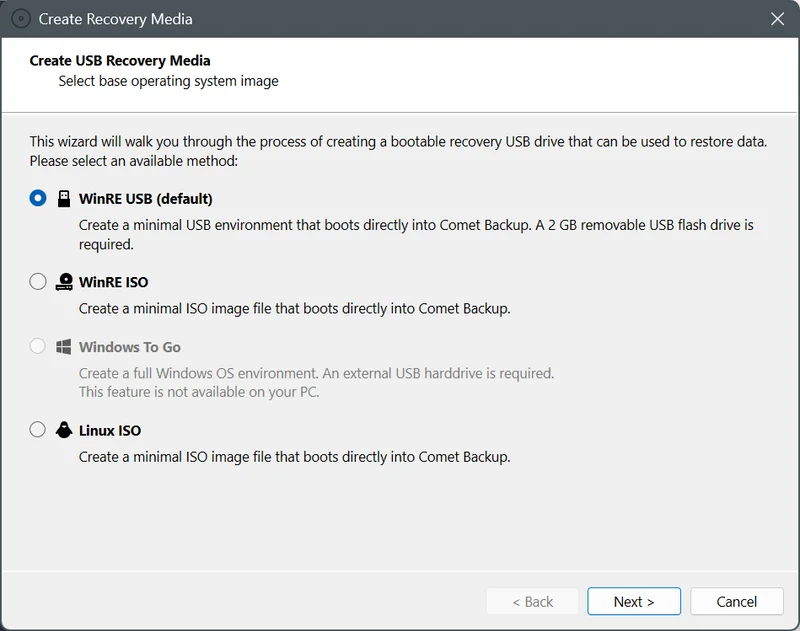Select the WinRE USB (default) radio button
This screenshot has height=631, width=800.
[38, 198]
